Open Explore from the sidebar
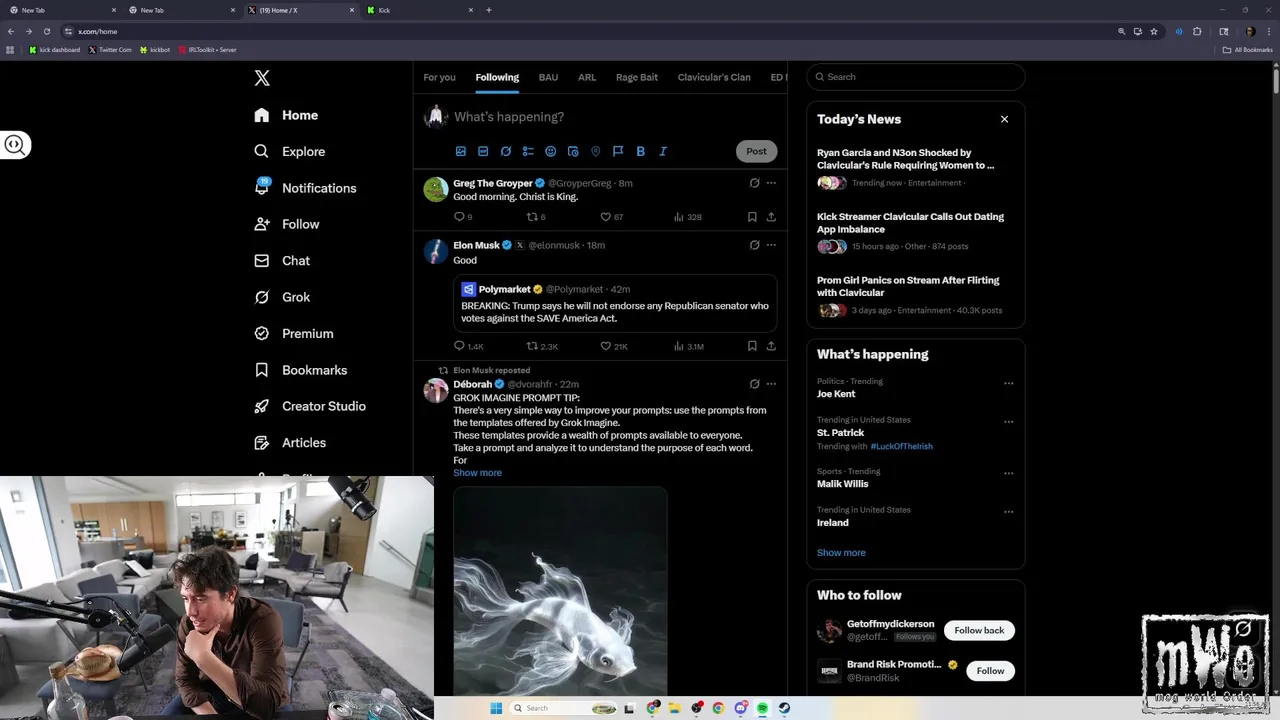Screen dimensions: 1280x720 point(289,151)
